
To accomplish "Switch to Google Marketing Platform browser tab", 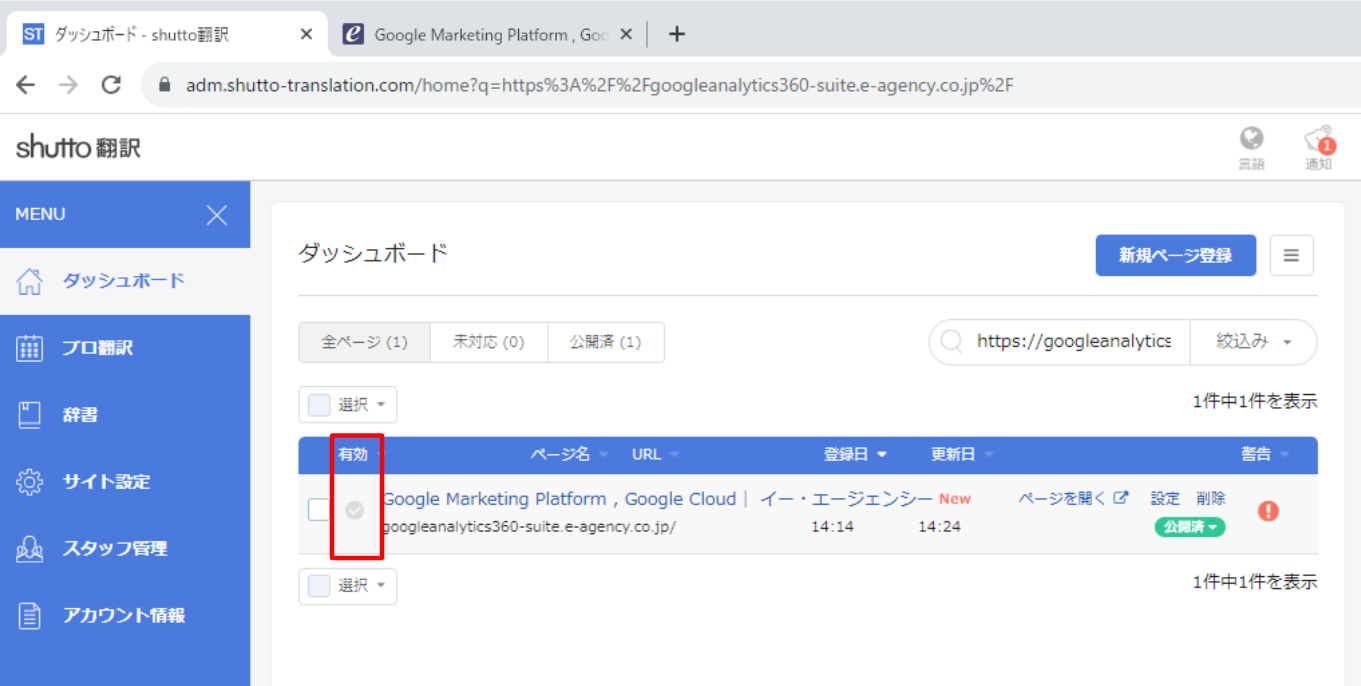I will (x=486, y=34).
